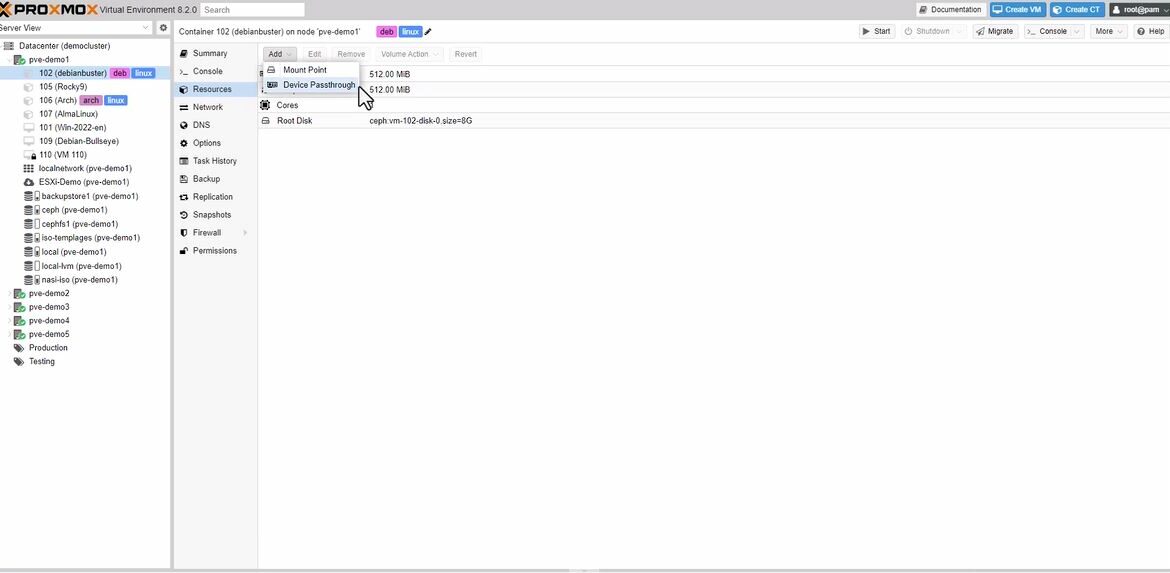
Task: Click the pve-demo5 node icon
Action: [x=20, y=334]
